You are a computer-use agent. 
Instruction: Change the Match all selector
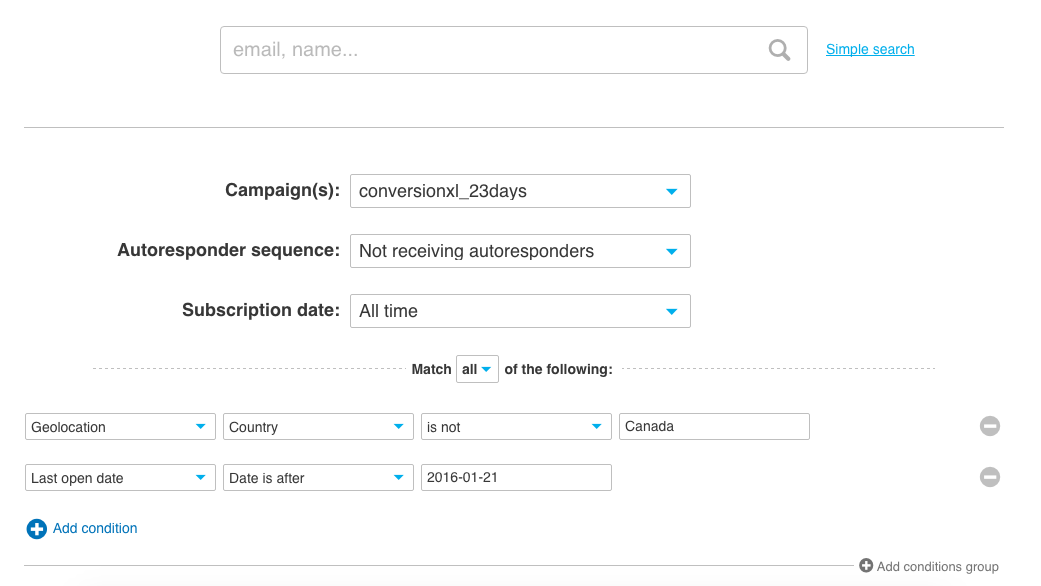click(477, 369)
